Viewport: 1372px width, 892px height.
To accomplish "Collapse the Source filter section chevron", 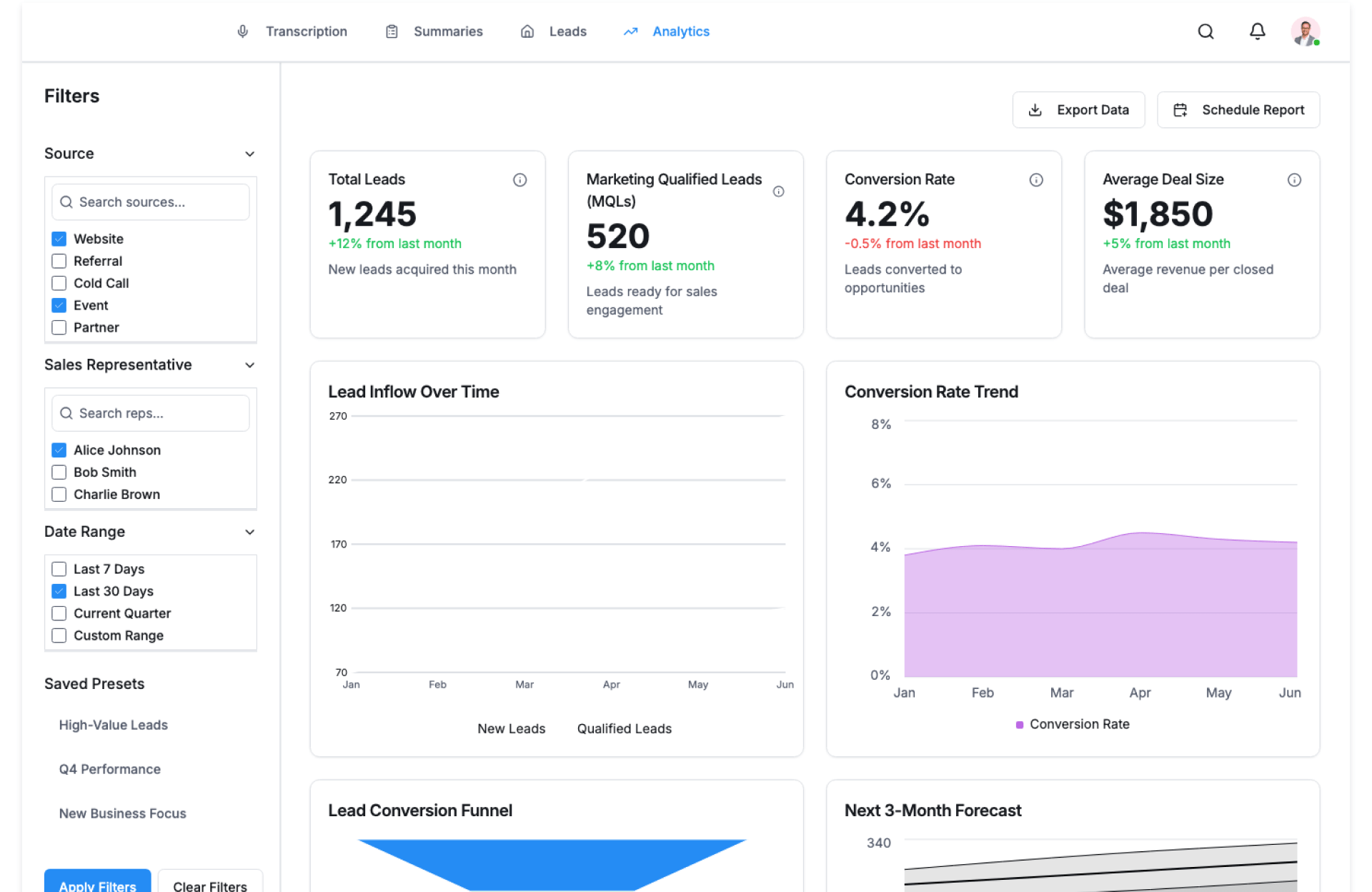I will pyautogui.click(x=249, y=154).
